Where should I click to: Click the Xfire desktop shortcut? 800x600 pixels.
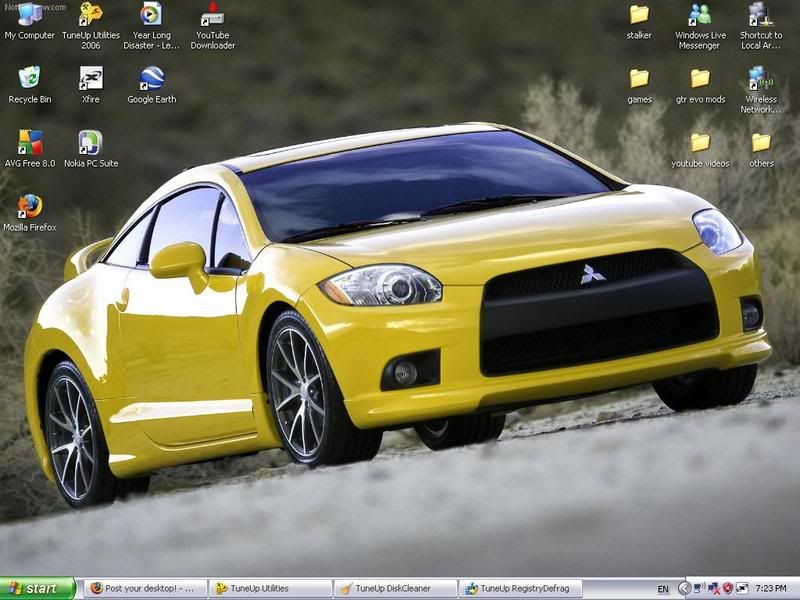91,78
